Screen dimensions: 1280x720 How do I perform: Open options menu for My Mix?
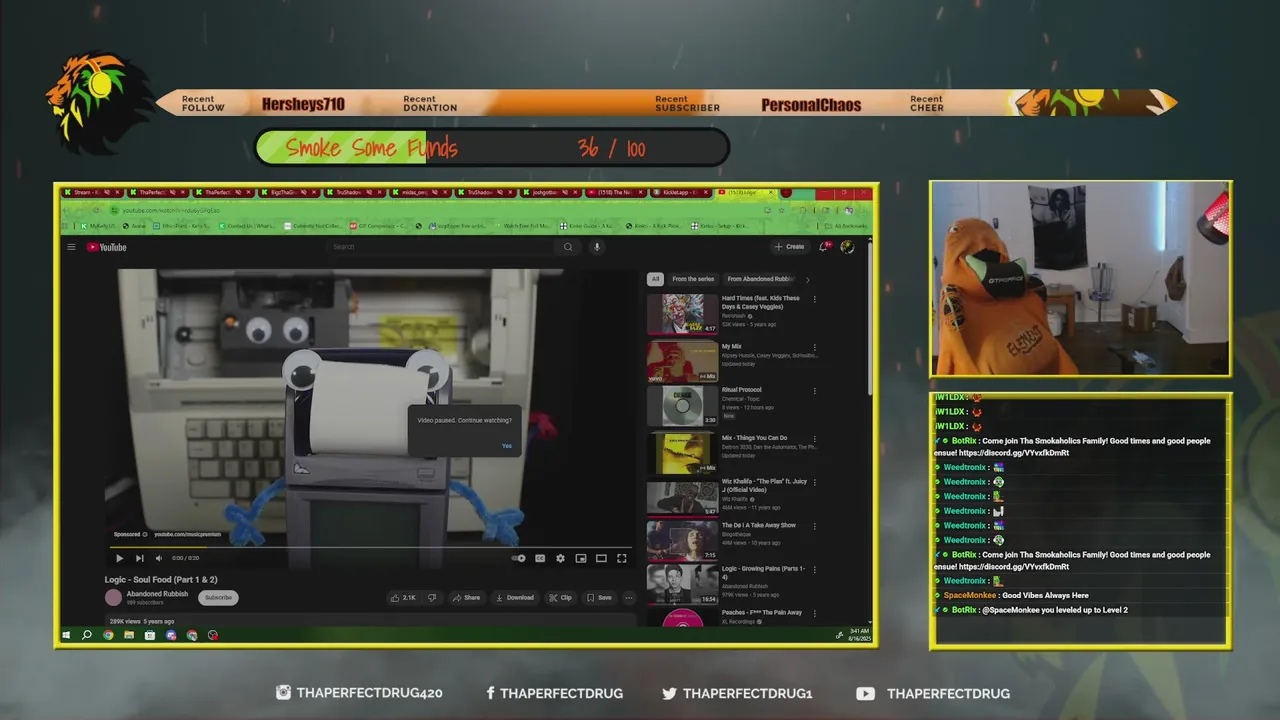(814, 347)
